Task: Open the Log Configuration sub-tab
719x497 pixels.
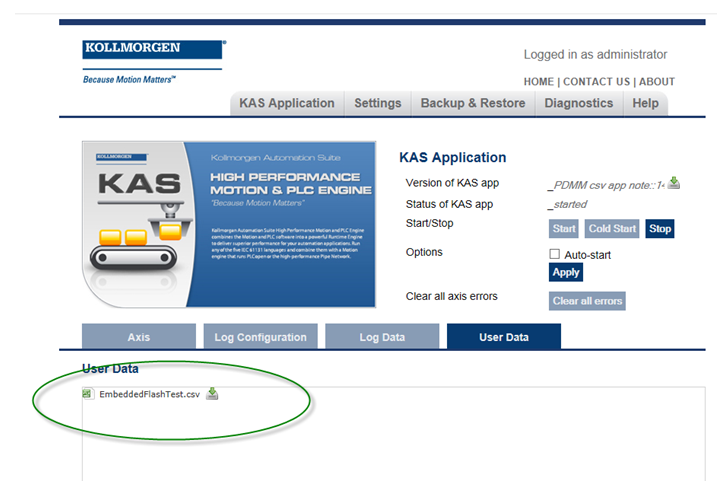Action: (x=260, y=337)
